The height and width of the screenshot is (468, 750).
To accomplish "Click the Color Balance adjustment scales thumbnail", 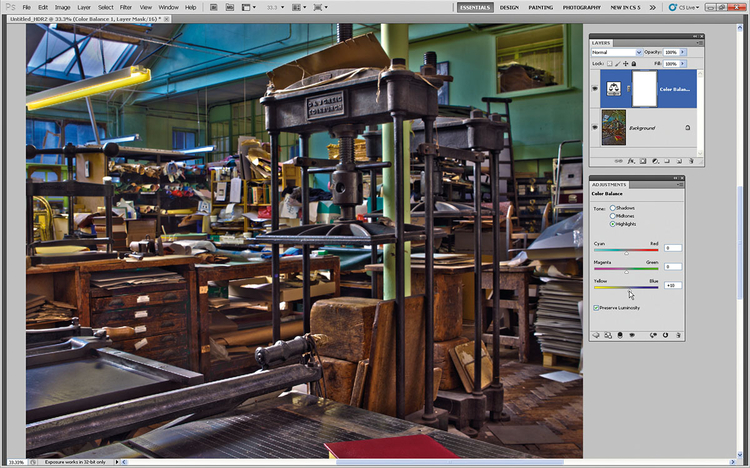I will point(614,89).
